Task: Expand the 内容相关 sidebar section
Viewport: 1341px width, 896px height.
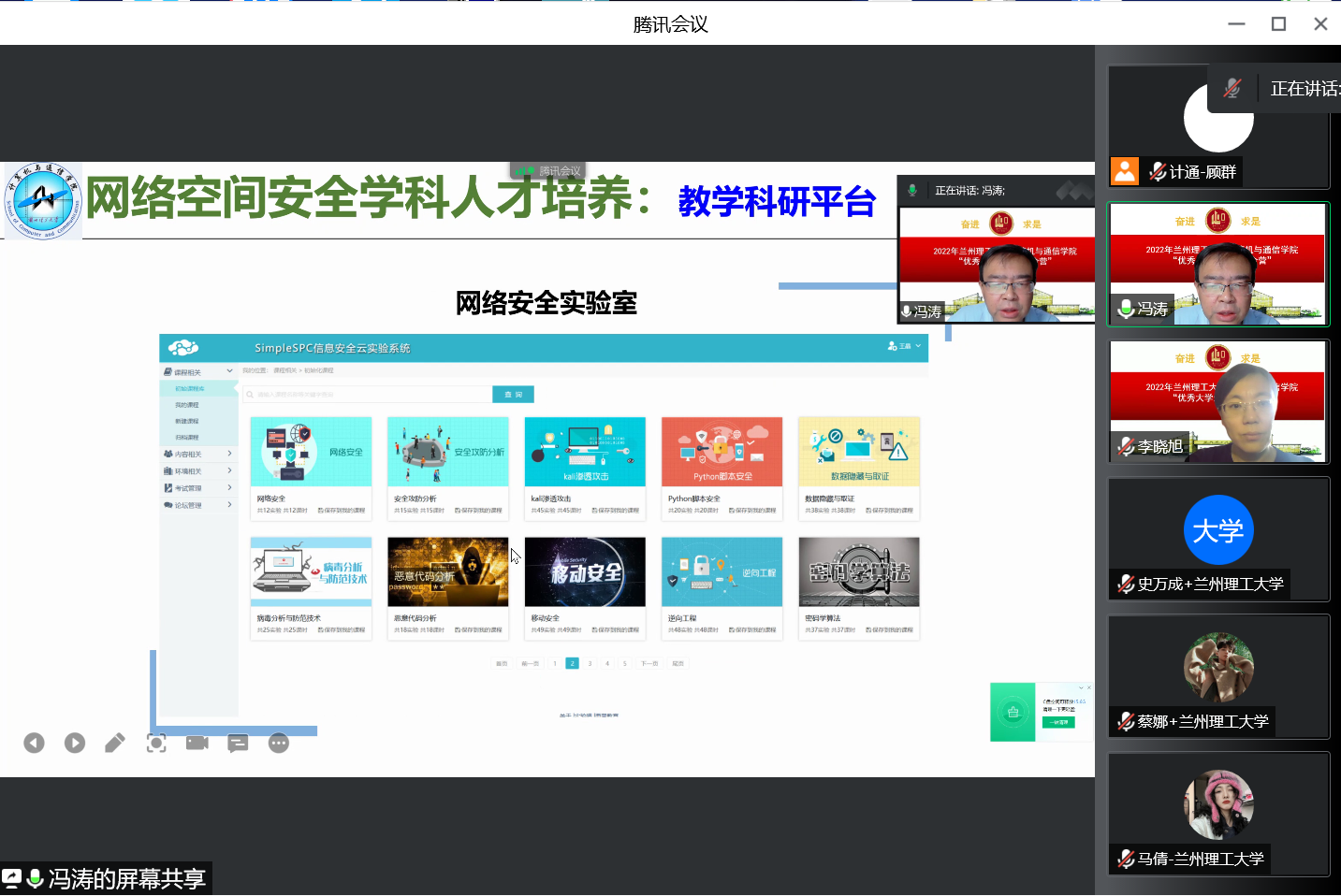Action: 229,454
